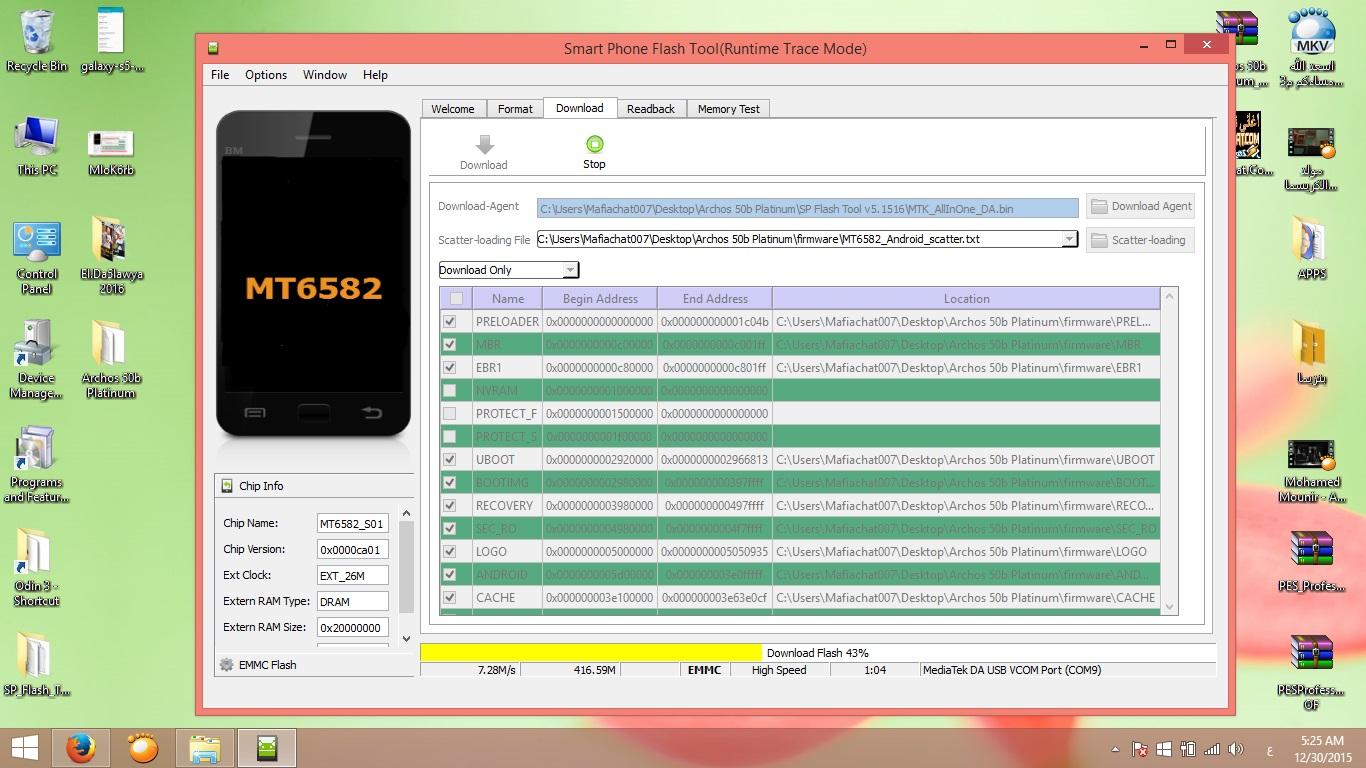Toggle the RECOVERY row checkbox
Image resolution: width=1366 pixels, height=768 pixels.
pyautogui.click(x=450, y=505)
